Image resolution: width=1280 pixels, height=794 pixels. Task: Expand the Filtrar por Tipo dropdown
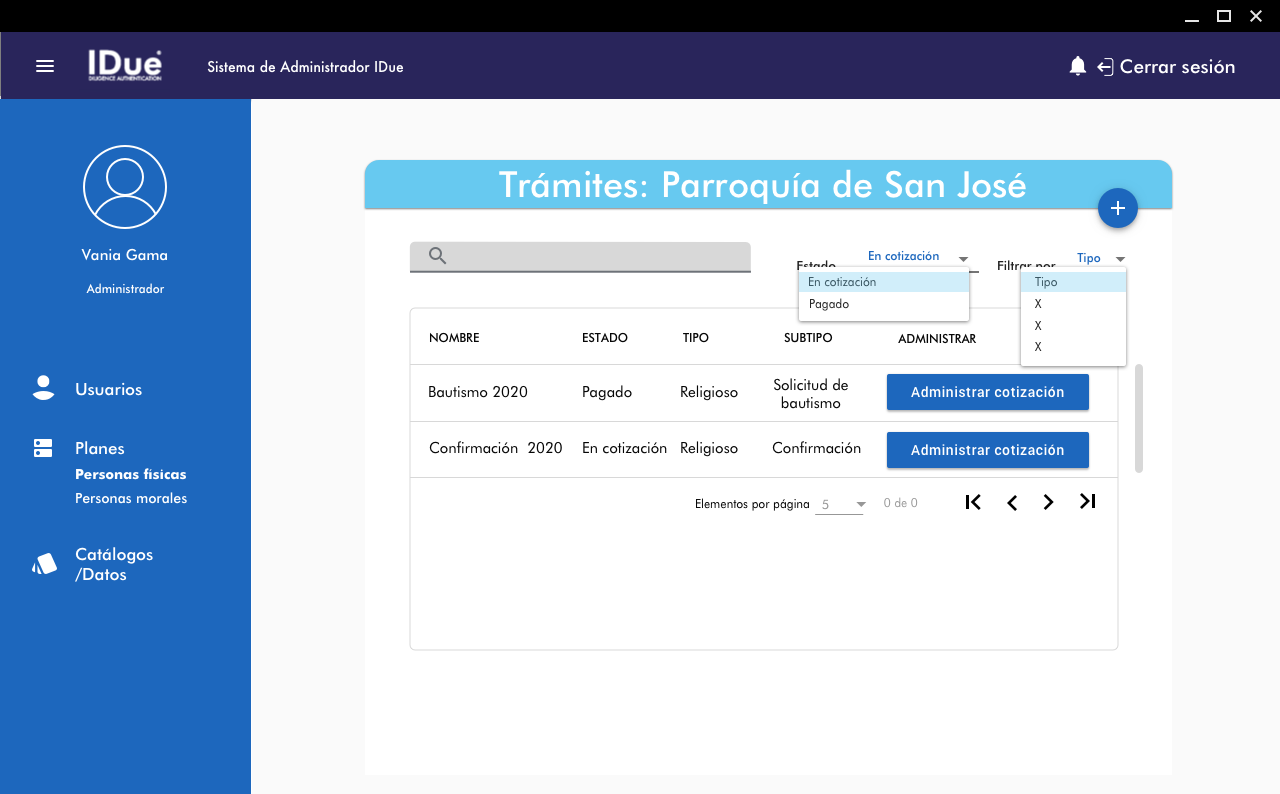point(1120,259)
